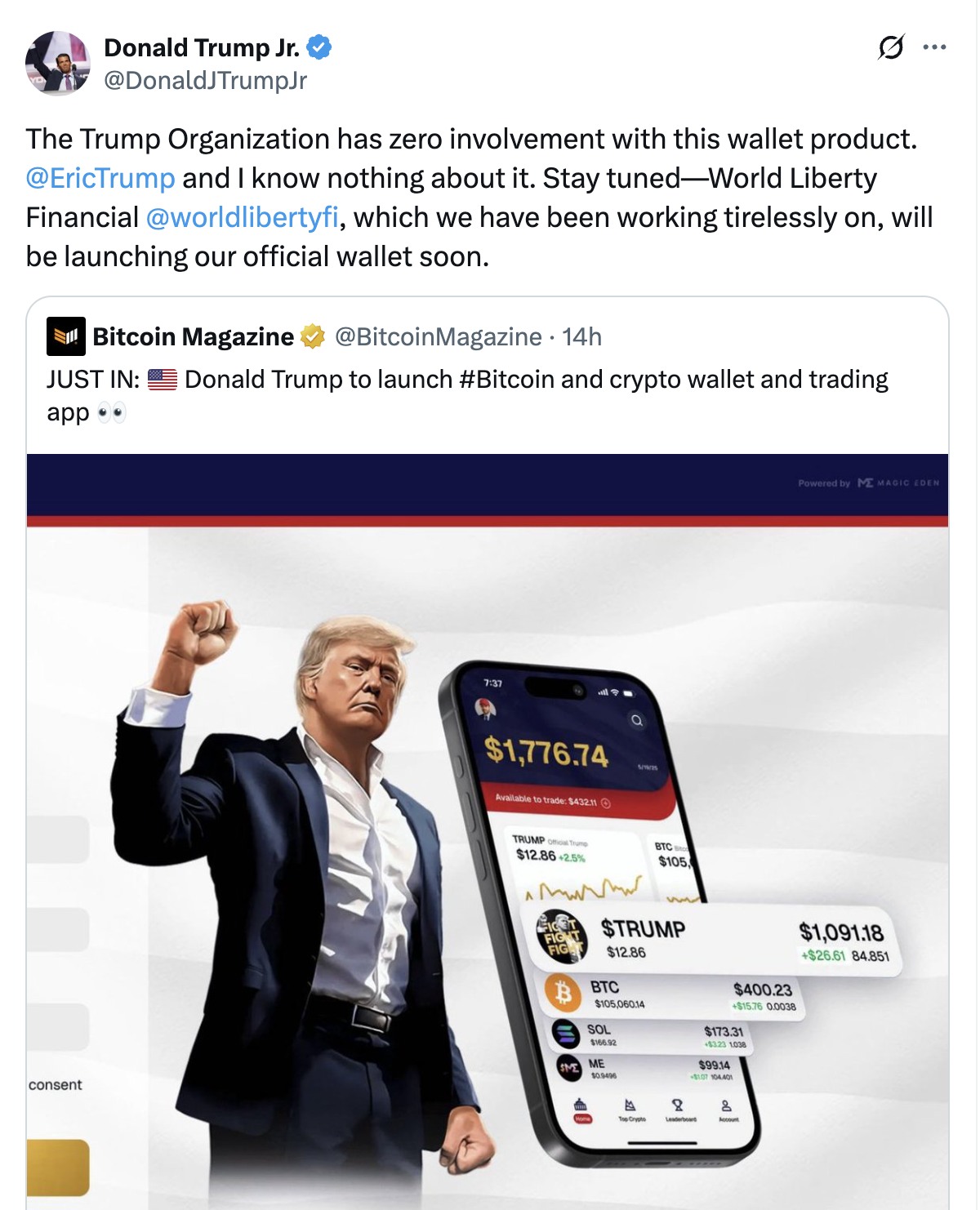Click the SOL token icon in phone
Viewport: 980px width, 1210px height.
(566, 1034)
